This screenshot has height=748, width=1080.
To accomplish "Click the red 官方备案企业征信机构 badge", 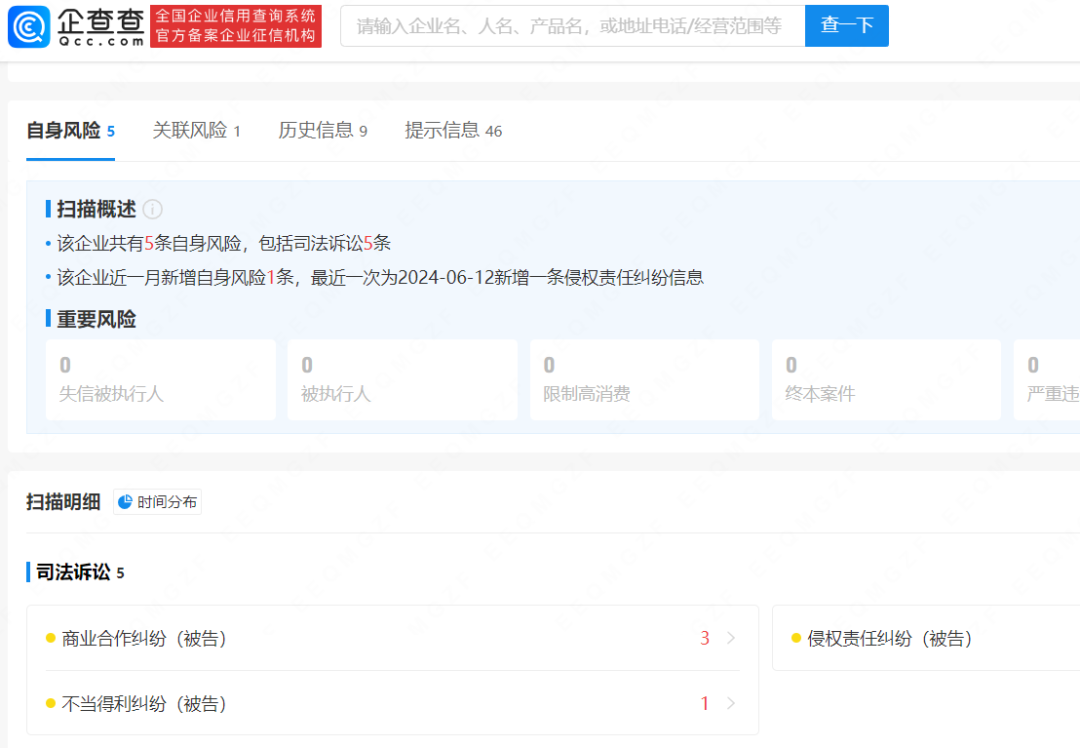I will coord(236,26).
